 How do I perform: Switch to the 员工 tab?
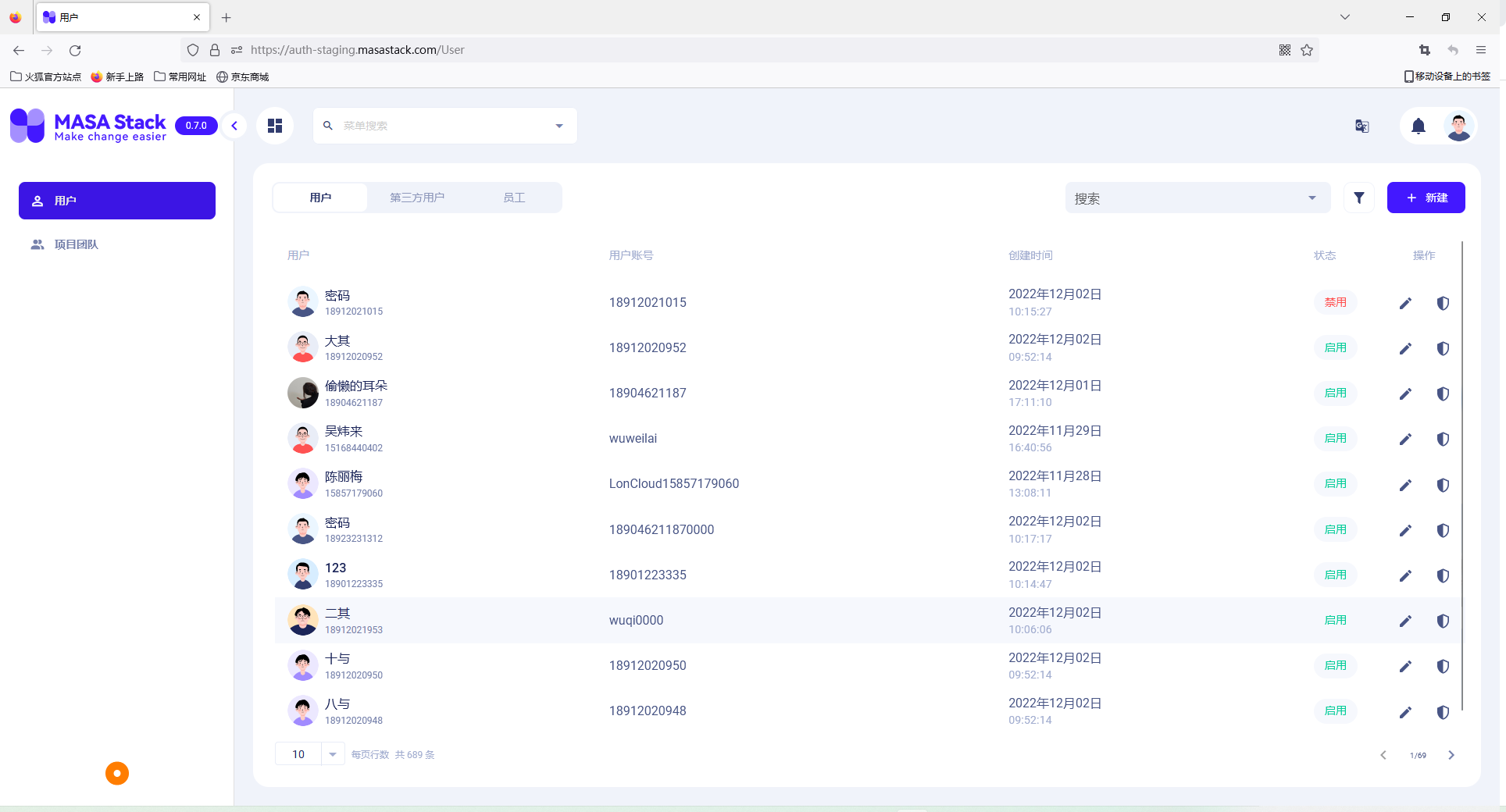point(513,197)
